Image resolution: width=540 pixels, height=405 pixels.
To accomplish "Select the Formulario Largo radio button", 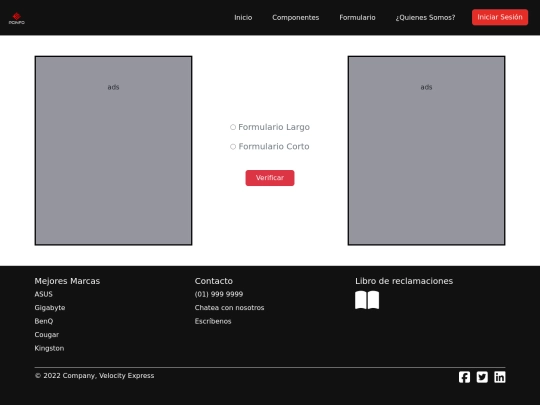I will point(233,127).
